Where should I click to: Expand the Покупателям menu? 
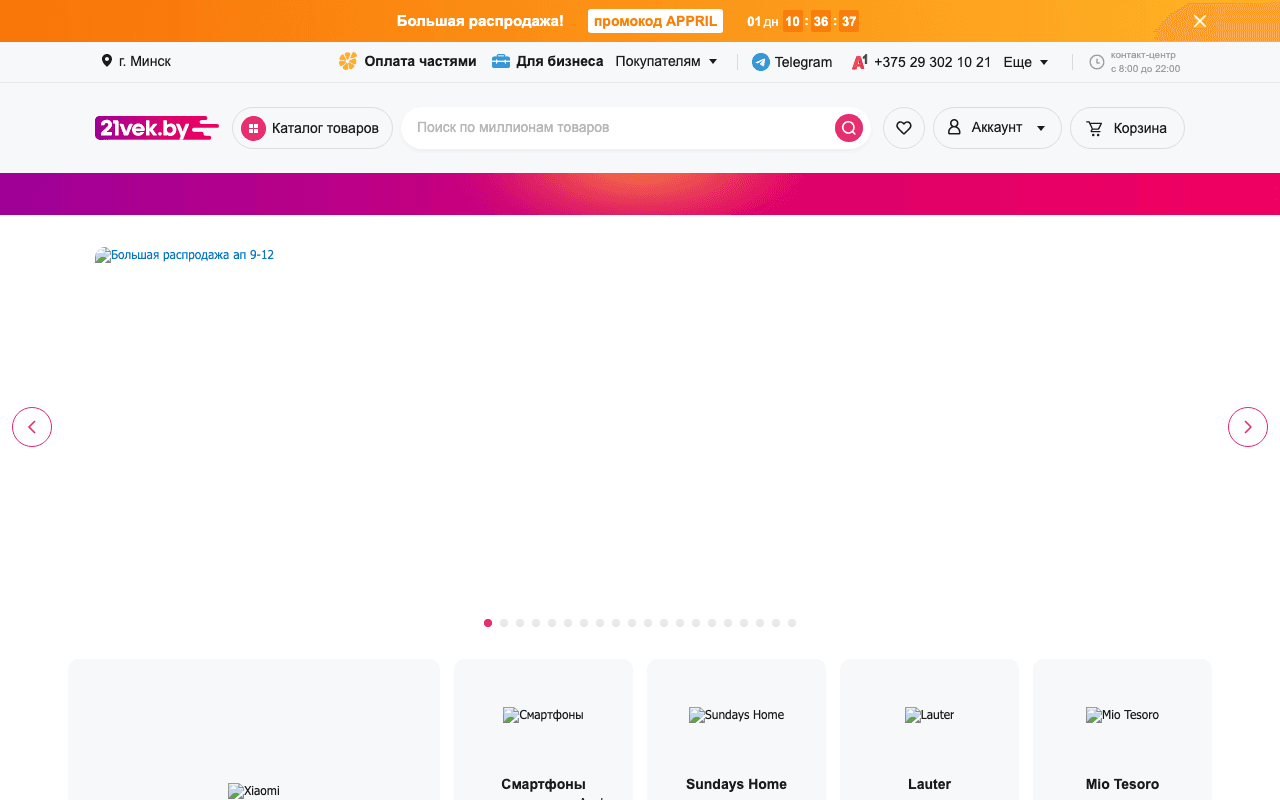[666, 61]
